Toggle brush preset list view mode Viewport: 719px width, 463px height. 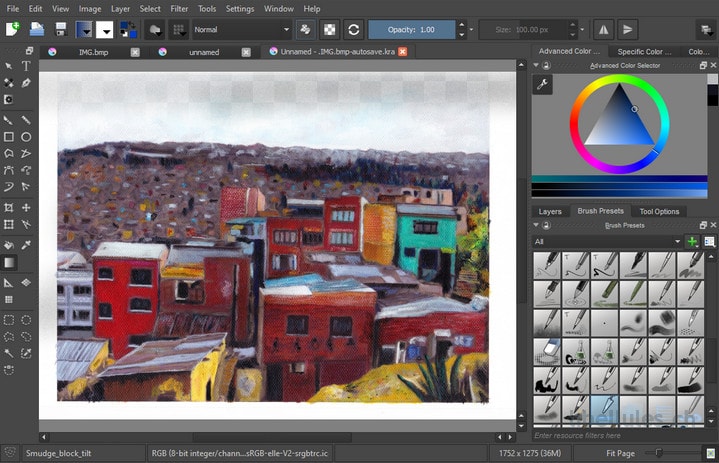(x=709, y=242)
